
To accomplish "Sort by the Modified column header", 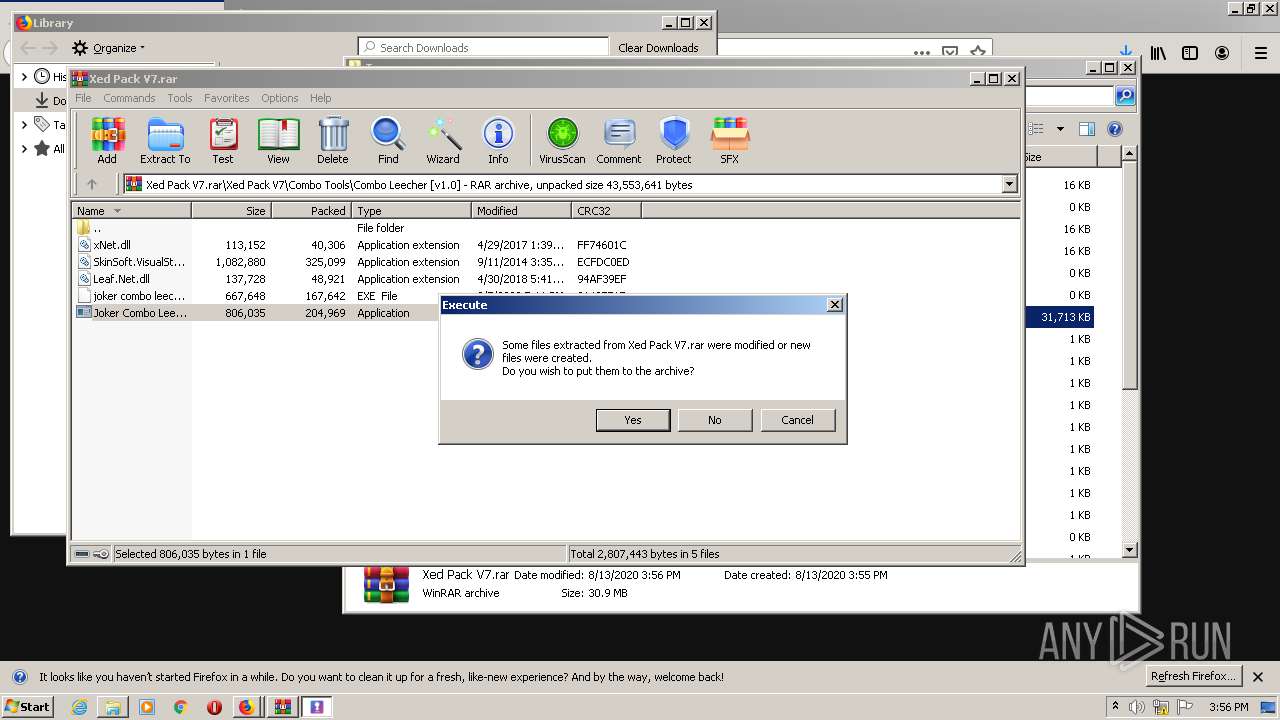I will pos(521,211).
